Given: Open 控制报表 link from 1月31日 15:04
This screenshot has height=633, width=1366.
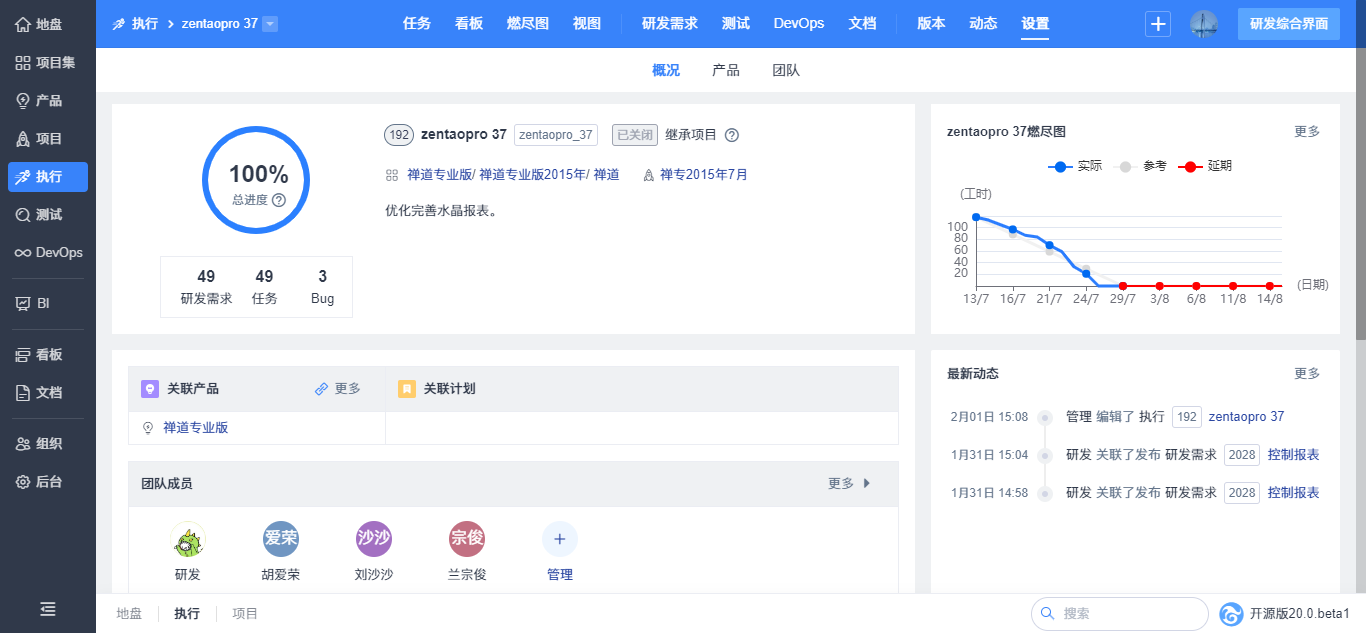Looking at the screenshot, I should [x=1294, y=454].
